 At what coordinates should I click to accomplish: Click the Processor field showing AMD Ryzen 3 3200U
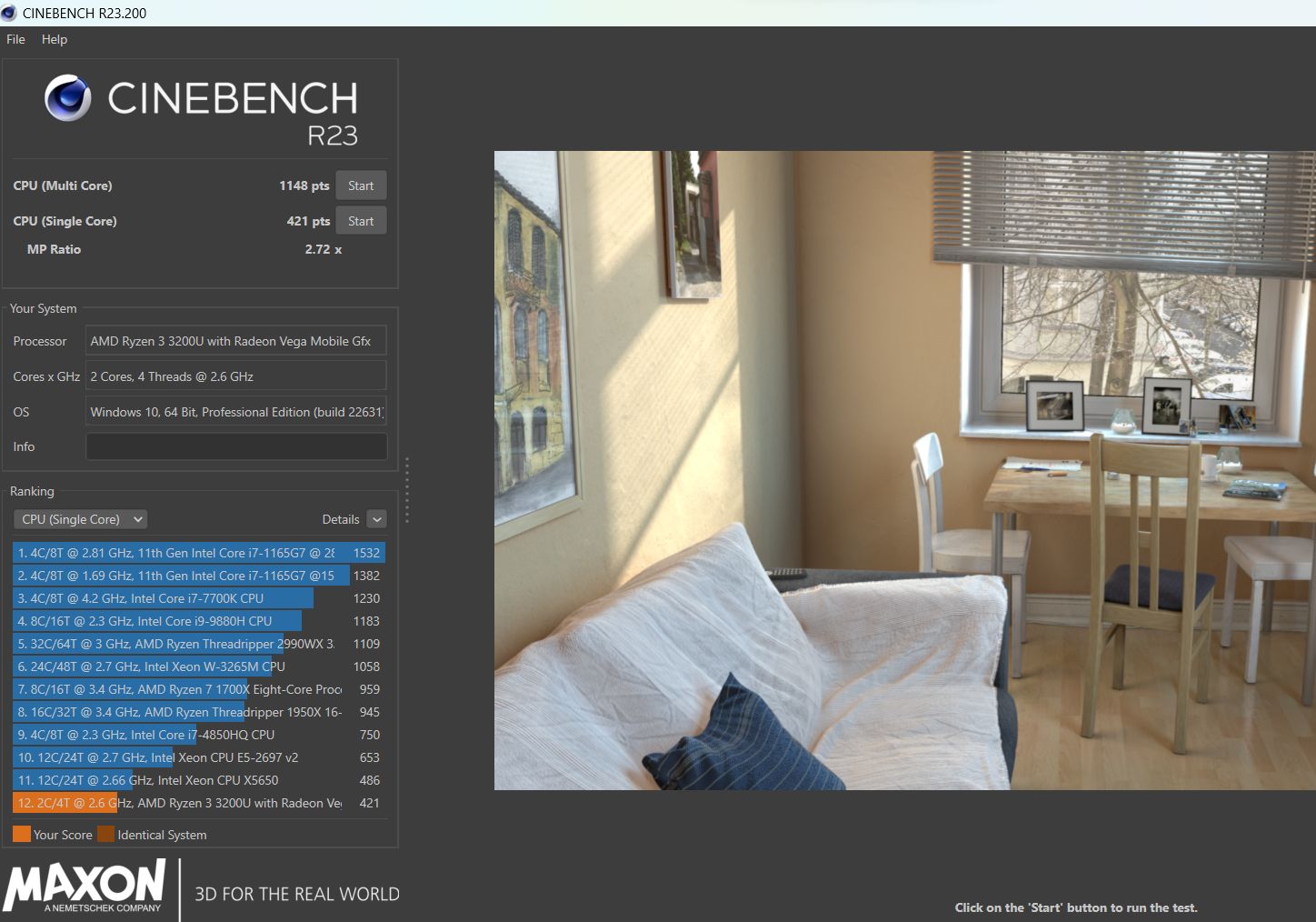click(236, 341)
